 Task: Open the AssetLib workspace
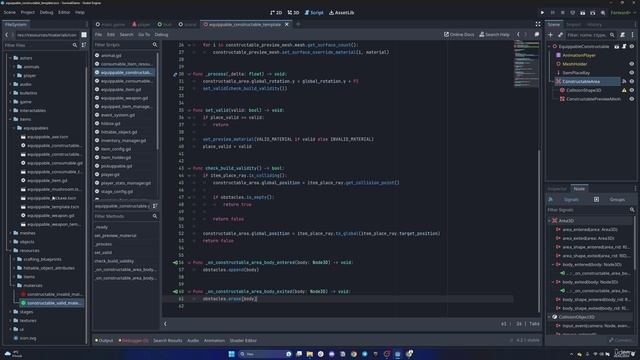(342, 13)
